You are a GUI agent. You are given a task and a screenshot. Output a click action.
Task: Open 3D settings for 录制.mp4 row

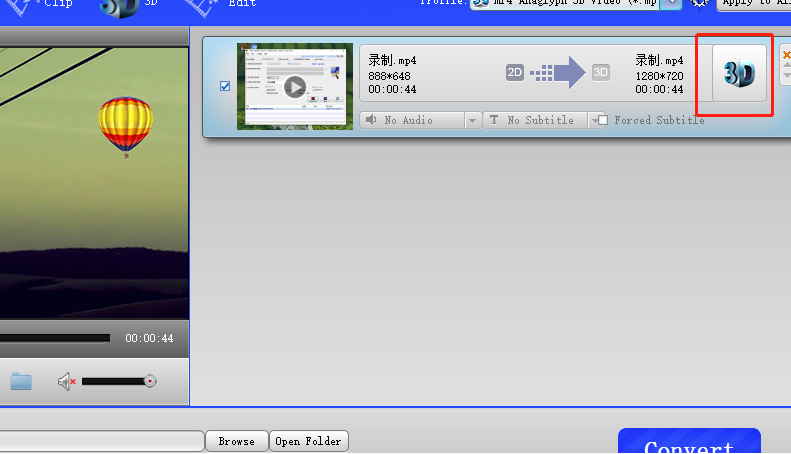[x=739, y=74]
